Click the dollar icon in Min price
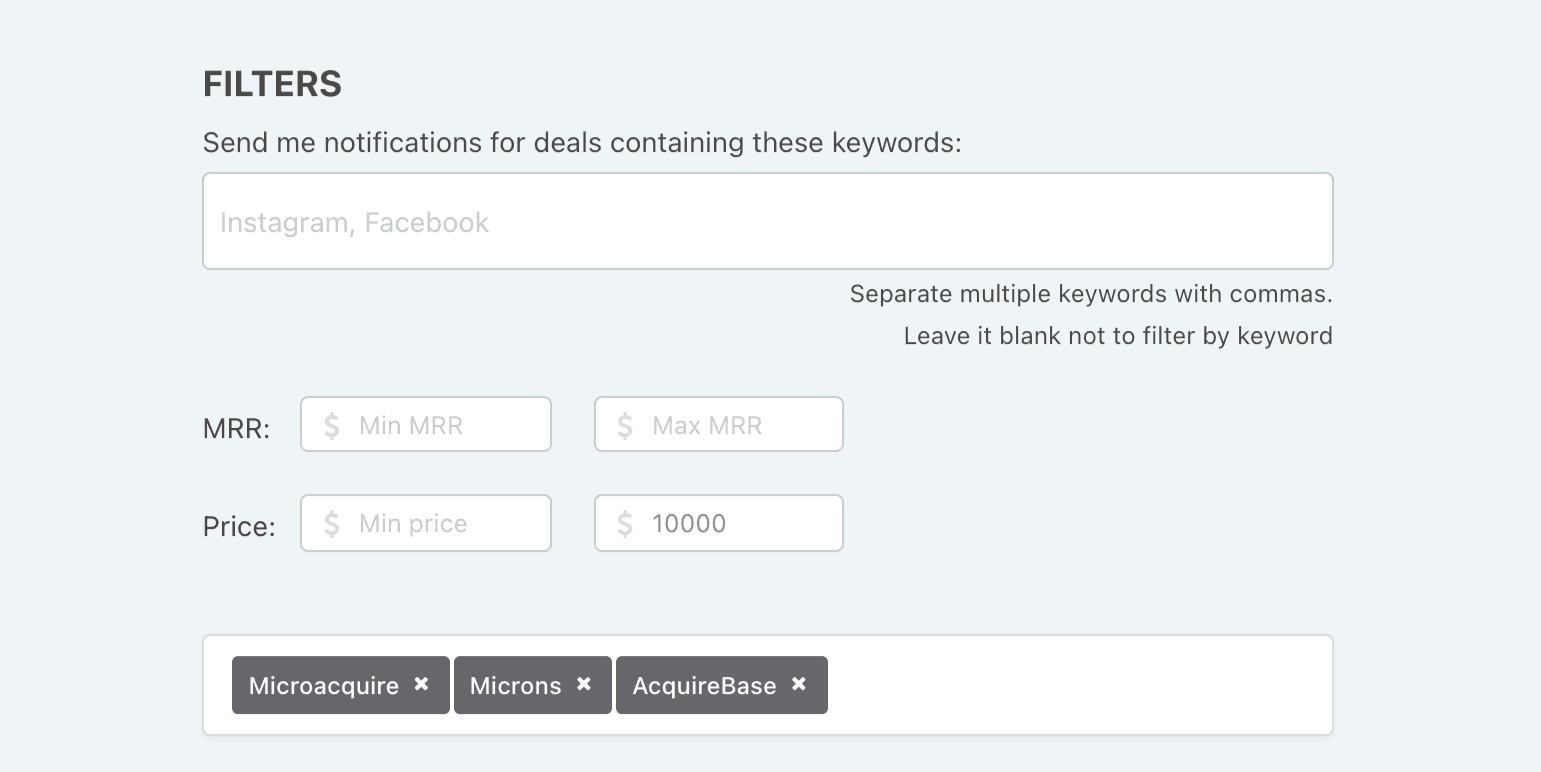This screenshot has height=772, width=1541. click(x=332, y=523)
